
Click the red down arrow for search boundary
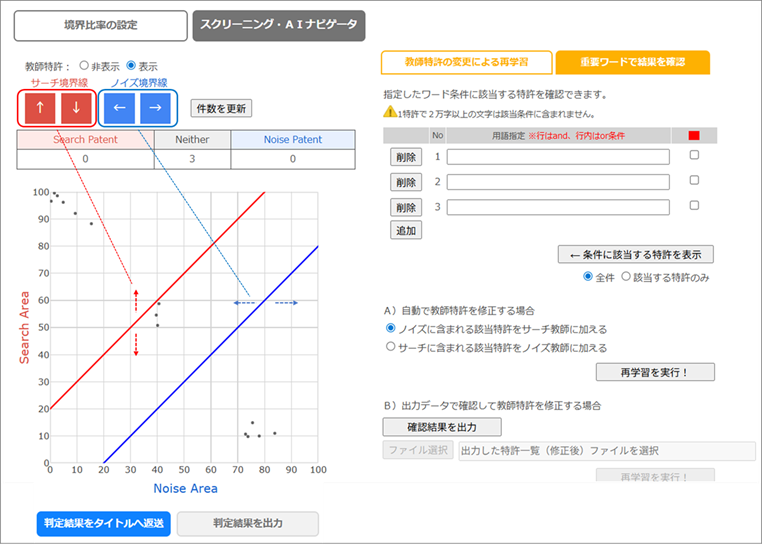point(76,108)
